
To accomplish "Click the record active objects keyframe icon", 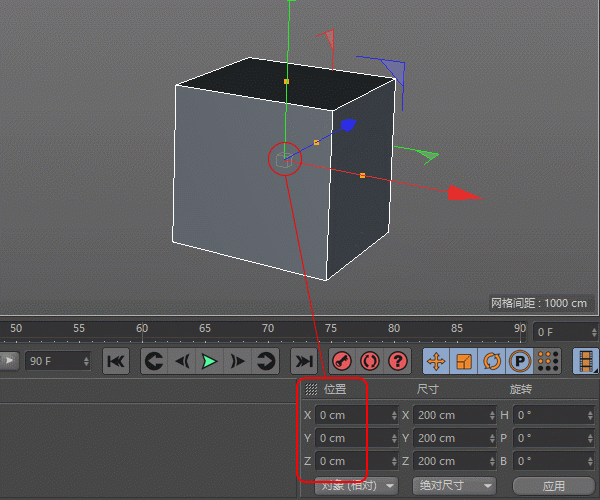I will [342, 361].
